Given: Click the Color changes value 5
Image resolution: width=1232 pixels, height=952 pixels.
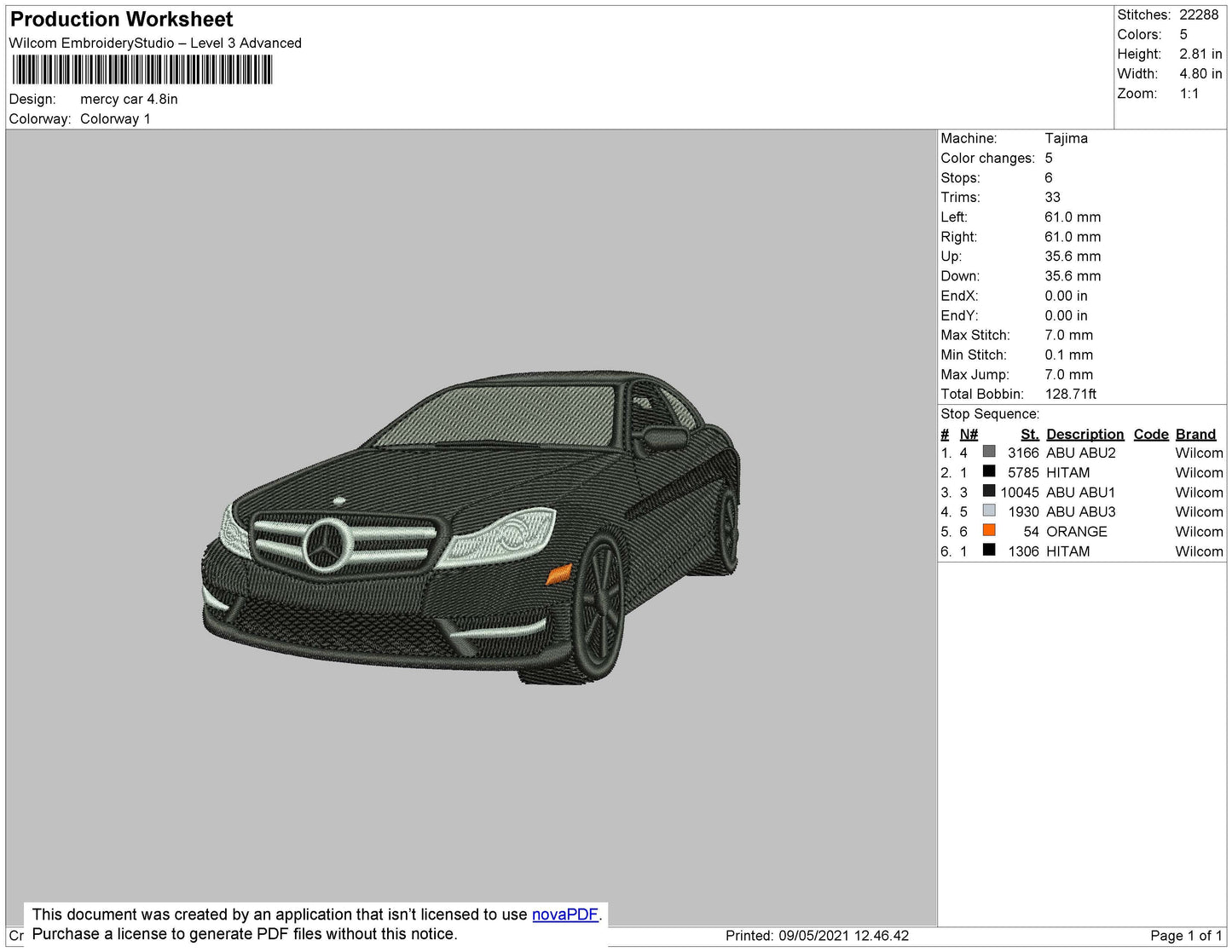Looking at the screenshot, I should click(x=1049, y=158).
